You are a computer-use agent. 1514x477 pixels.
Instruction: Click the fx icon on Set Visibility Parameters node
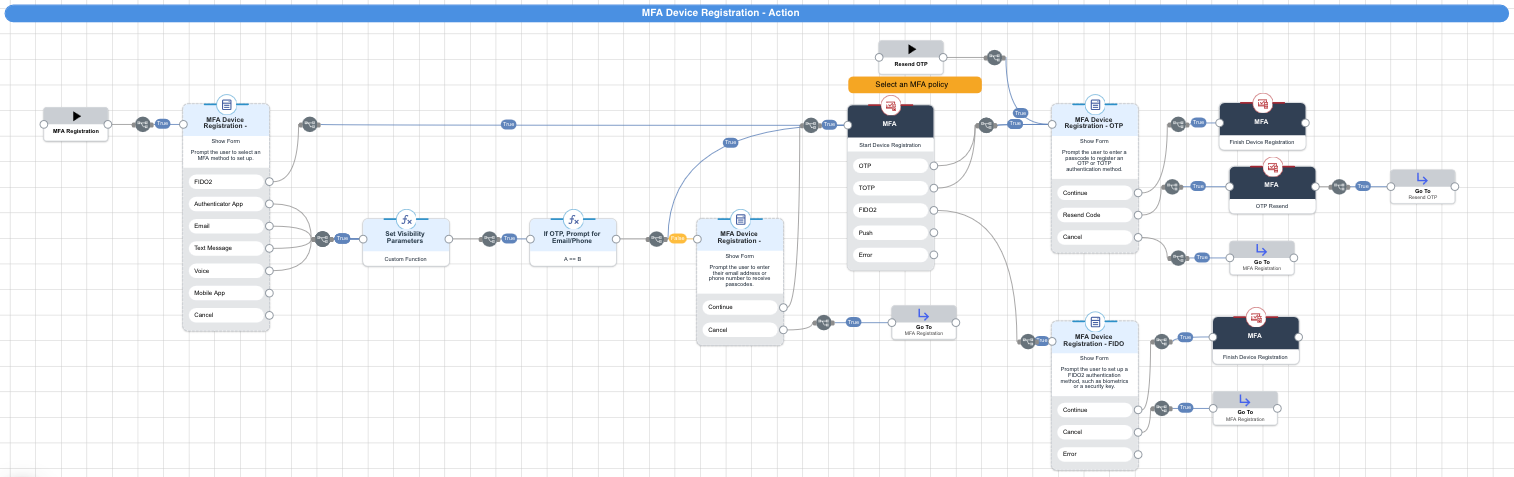(x=406, y=220)
